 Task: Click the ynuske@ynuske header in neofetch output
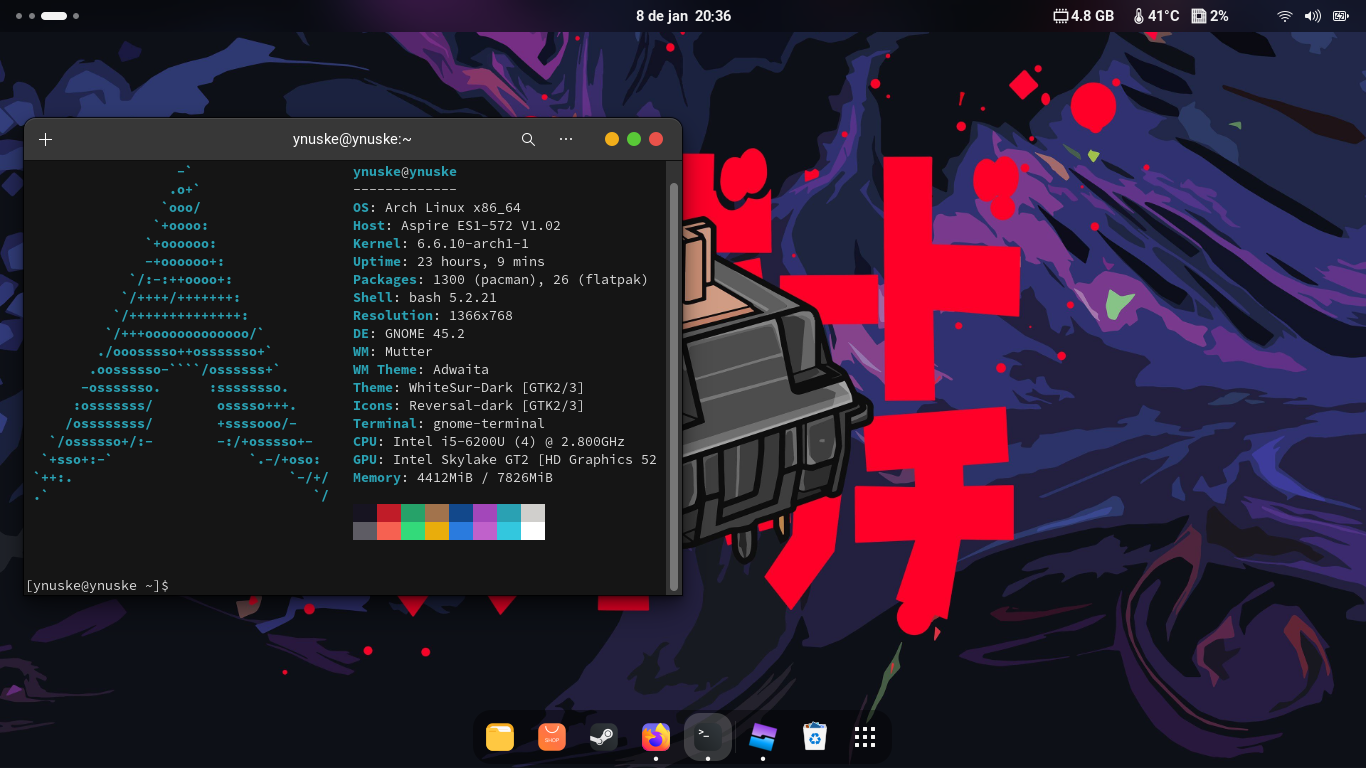pyautogui.click(x=405, y=171)
